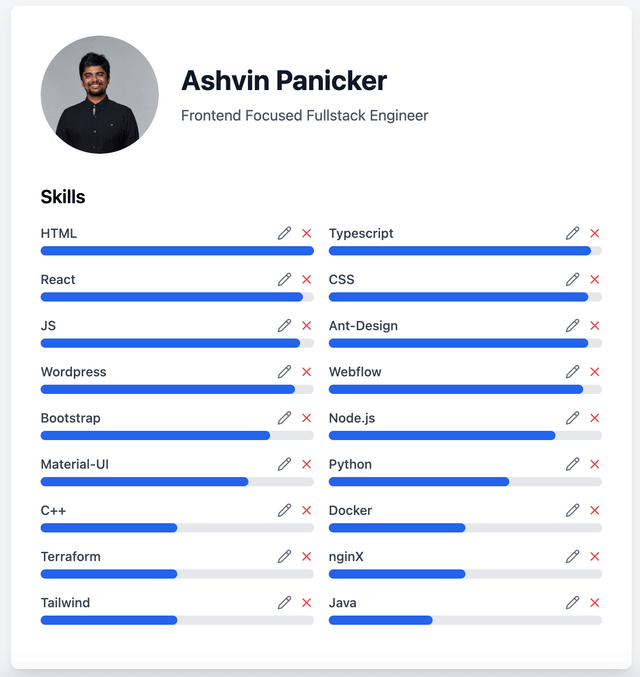Edit the Wordpress skill entry
The height and width of the screenshot is (677, 640).
coord(285,372)
